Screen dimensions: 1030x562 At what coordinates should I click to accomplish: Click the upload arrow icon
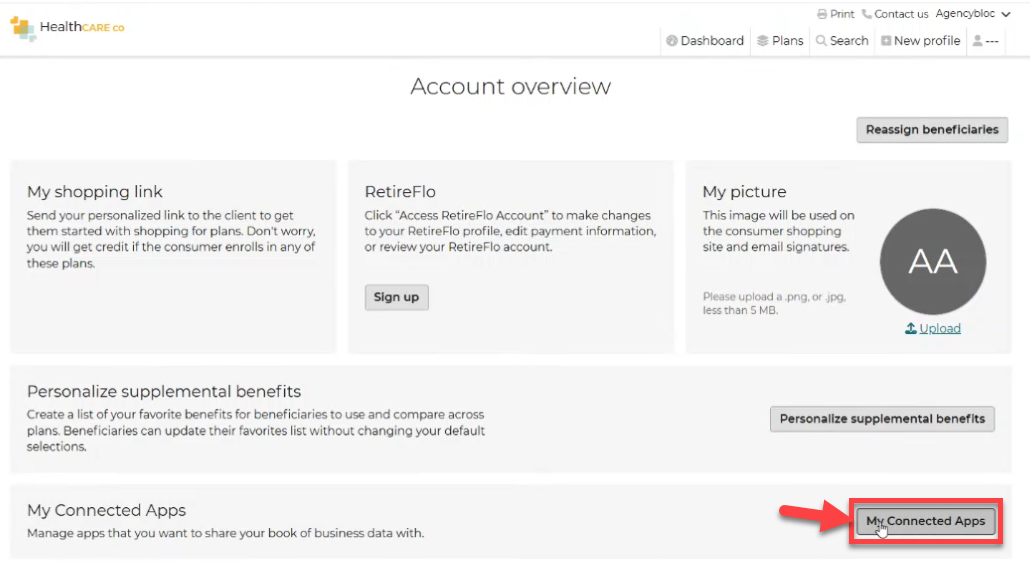coord(910,328)
